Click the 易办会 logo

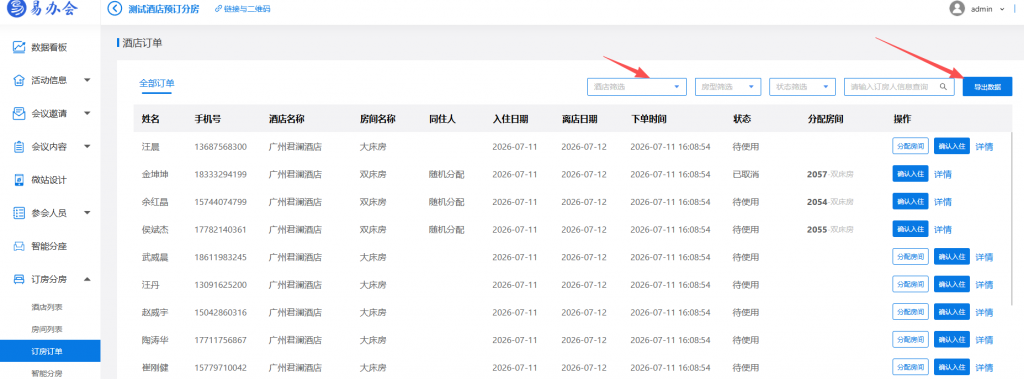click(x=42, y=9)
